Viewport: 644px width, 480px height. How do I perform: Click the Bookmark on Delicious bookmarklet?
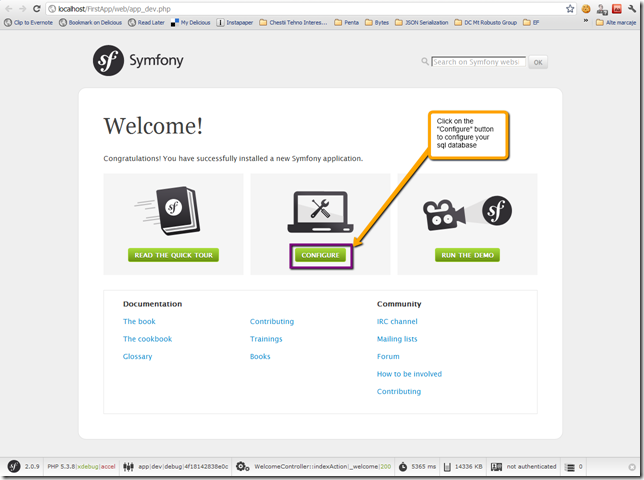pos(90,23)
